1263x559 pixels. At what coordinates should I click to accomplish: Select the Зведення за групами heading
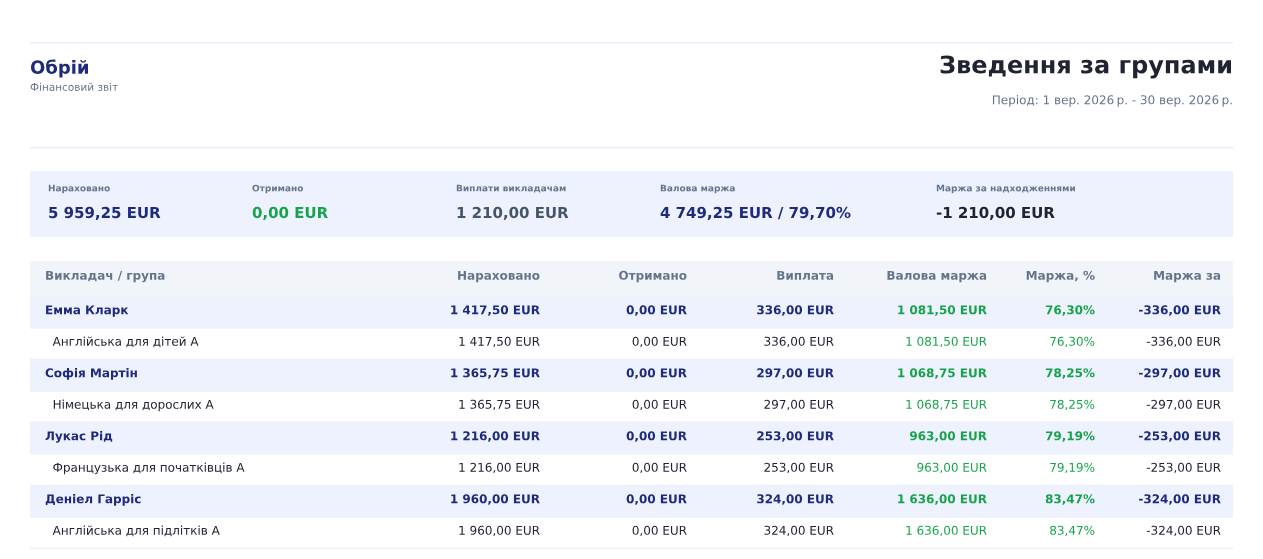1086,66
